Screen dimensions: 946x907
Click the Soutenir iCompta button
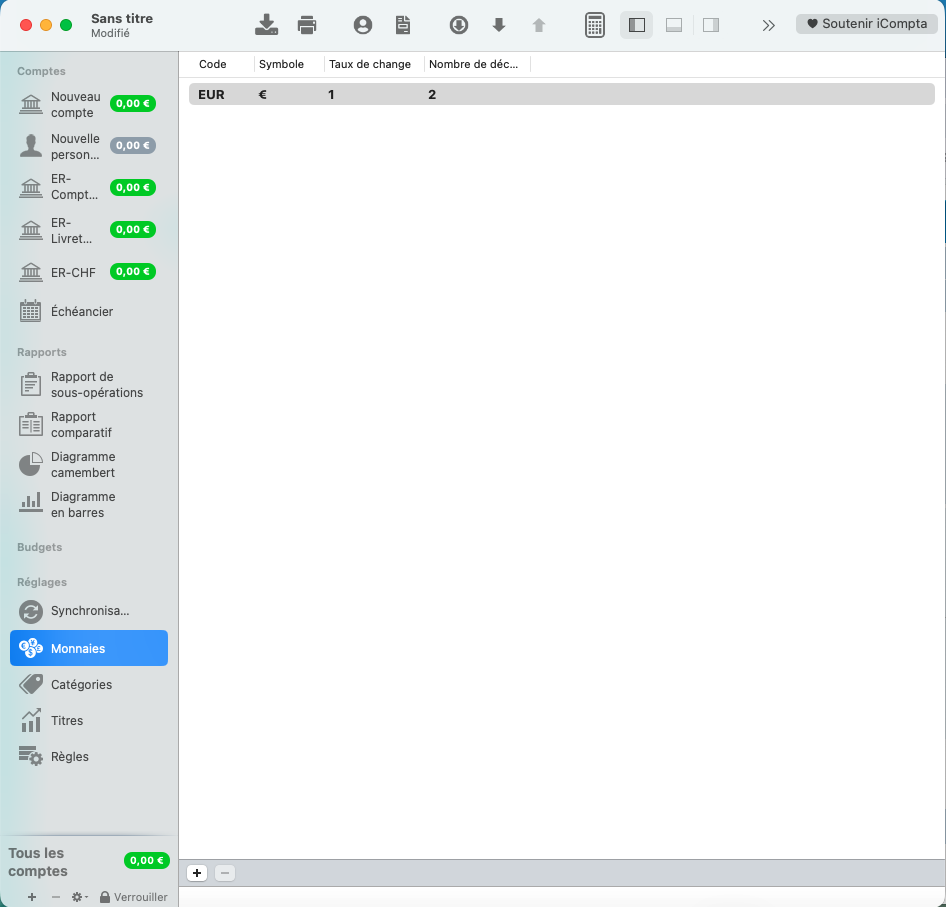click(867, 24)
